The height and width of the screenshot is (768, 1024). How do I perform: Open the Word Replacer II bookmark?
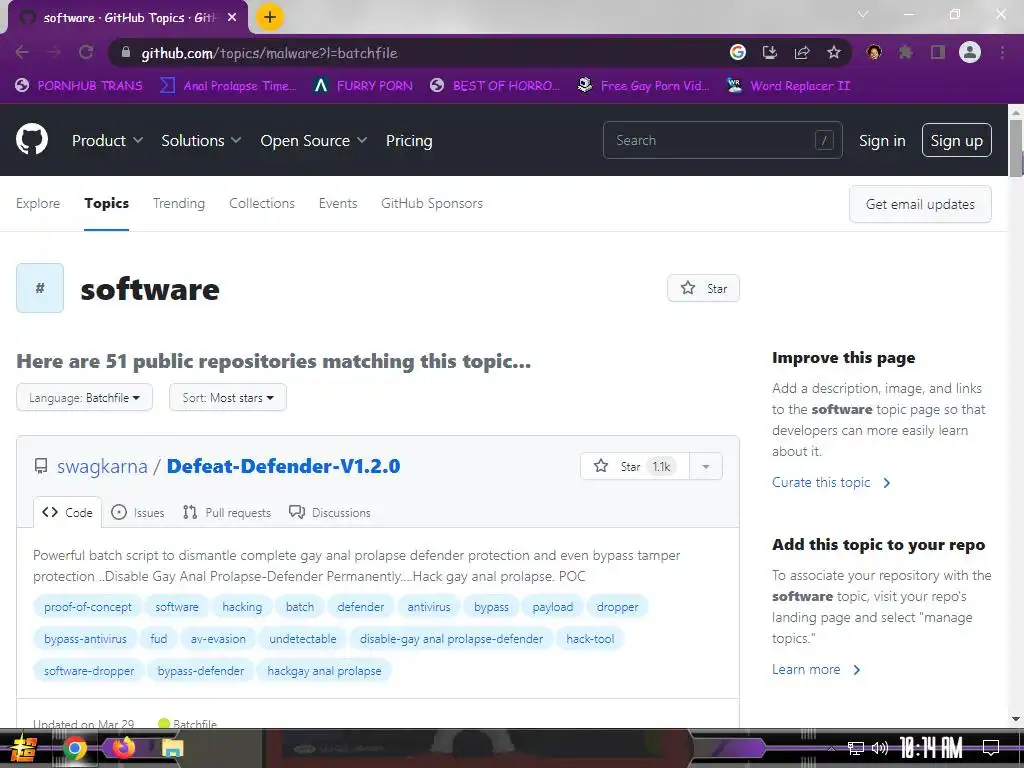tap(788, 86)
